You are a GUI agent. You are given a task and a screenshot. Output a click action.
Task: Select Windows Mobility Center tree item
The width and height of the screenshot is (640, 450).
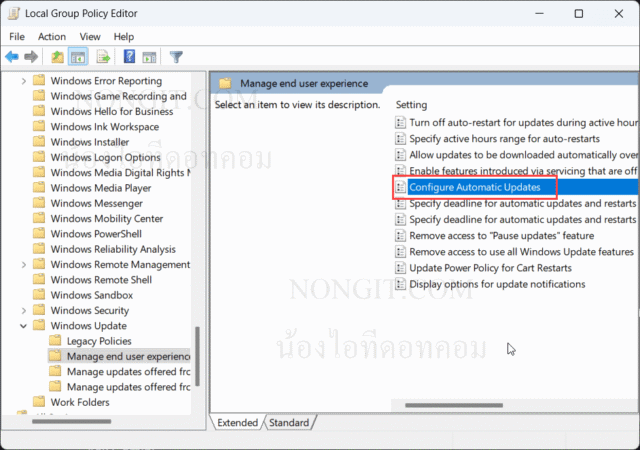click(107, 218)
